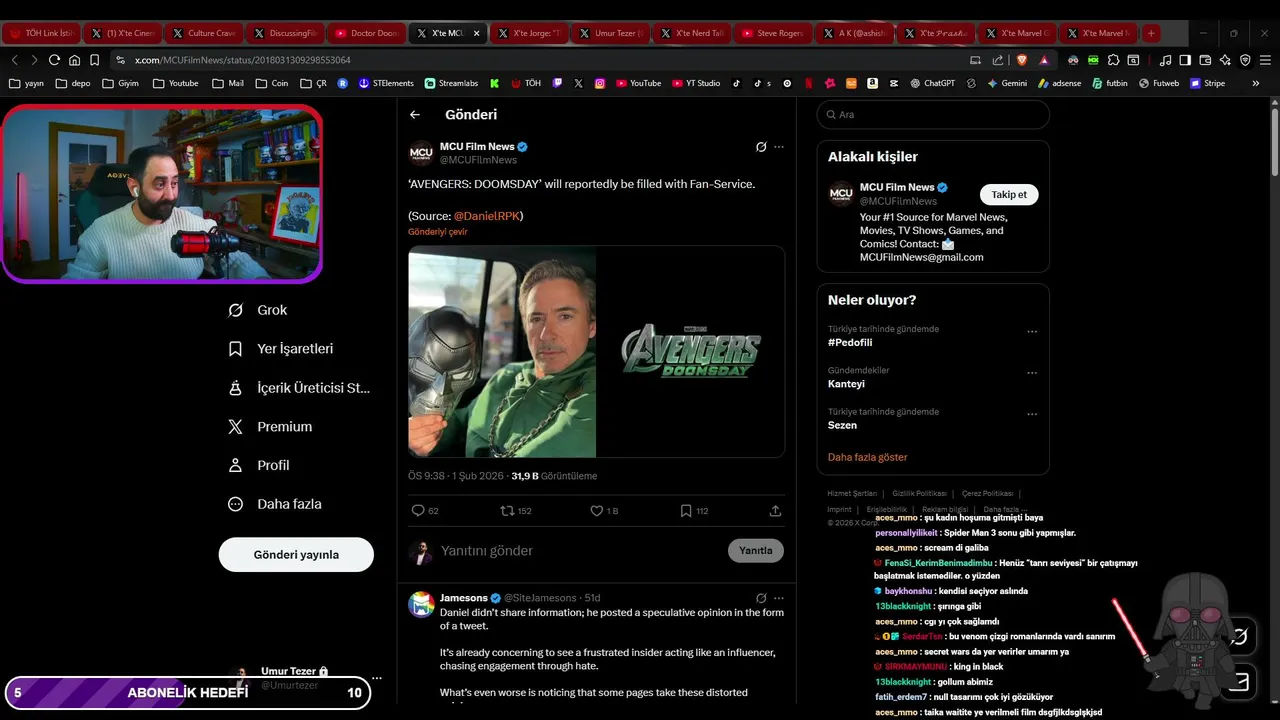1280x720 pixels.
Task: Open @DanielRPK mention link
Action: pos(487,216)
